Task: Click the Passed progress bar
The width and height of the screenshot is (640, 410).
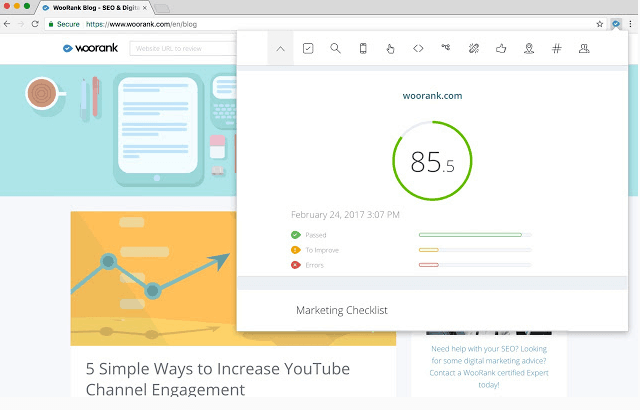Action: [475, 235]
